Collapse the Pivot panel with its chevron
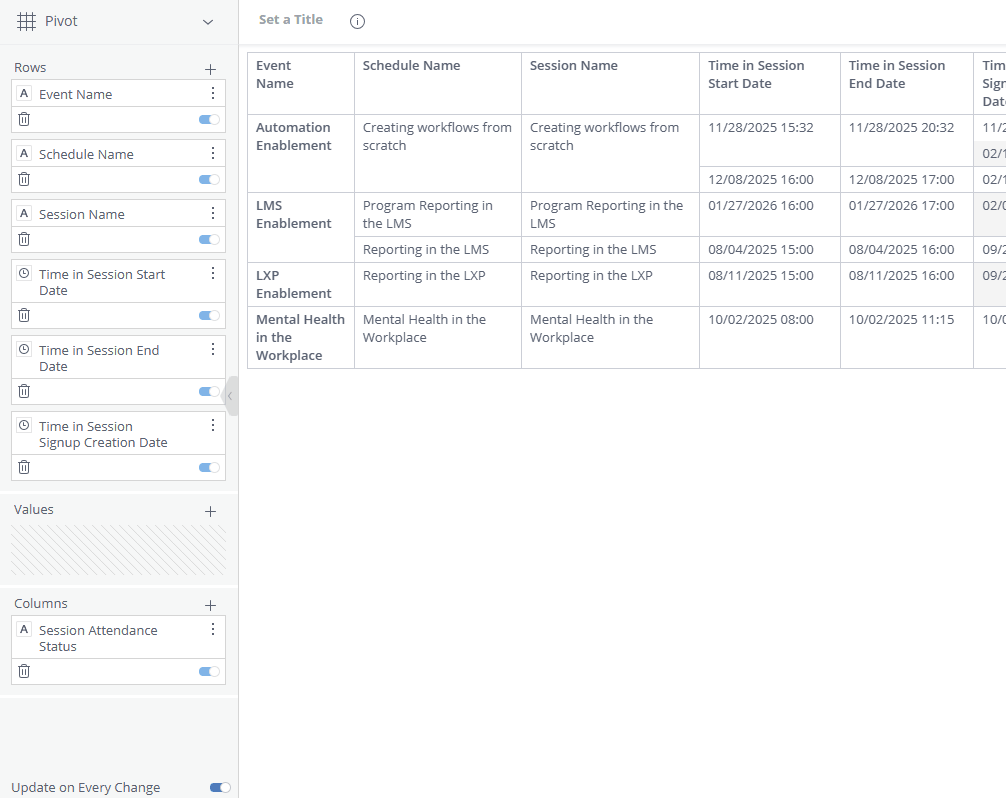Viewport: 1006px width, 798px height. pos(207,21)
